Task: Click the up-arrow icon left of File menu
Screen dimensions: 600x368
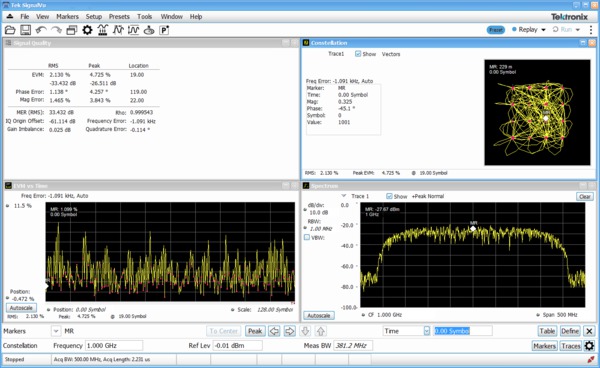Action: [10, 16]
